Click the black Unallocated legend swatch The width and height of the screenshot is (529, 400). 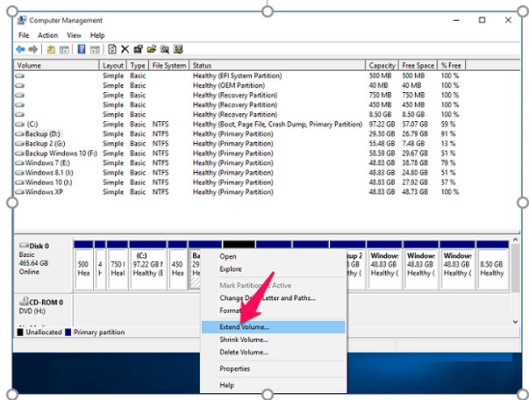pos(20,332)
